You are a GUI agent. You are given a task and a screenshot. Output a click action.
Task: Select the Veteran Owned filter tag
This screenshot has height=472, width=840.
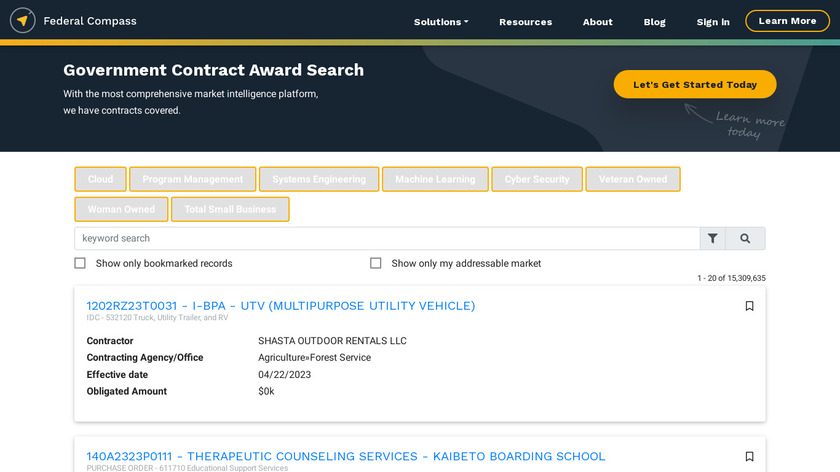click(x=633, y=179)
